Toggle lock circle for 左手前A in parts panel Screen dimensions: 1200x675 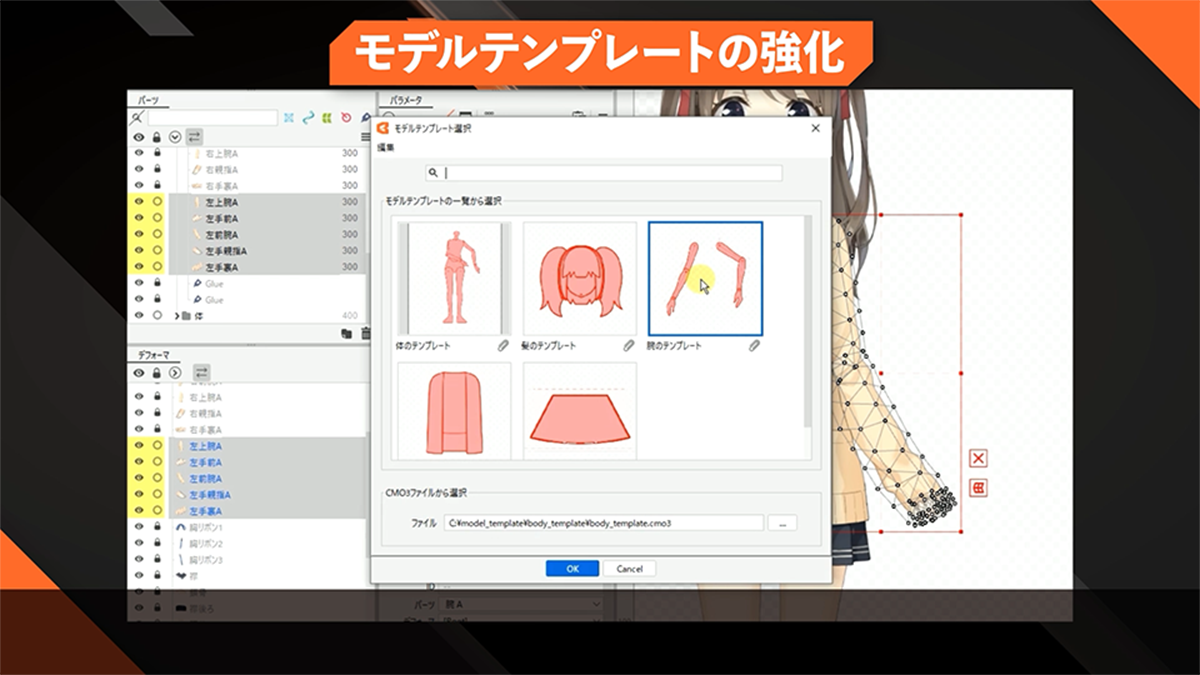pyautogui.click(x=157, y=218)
